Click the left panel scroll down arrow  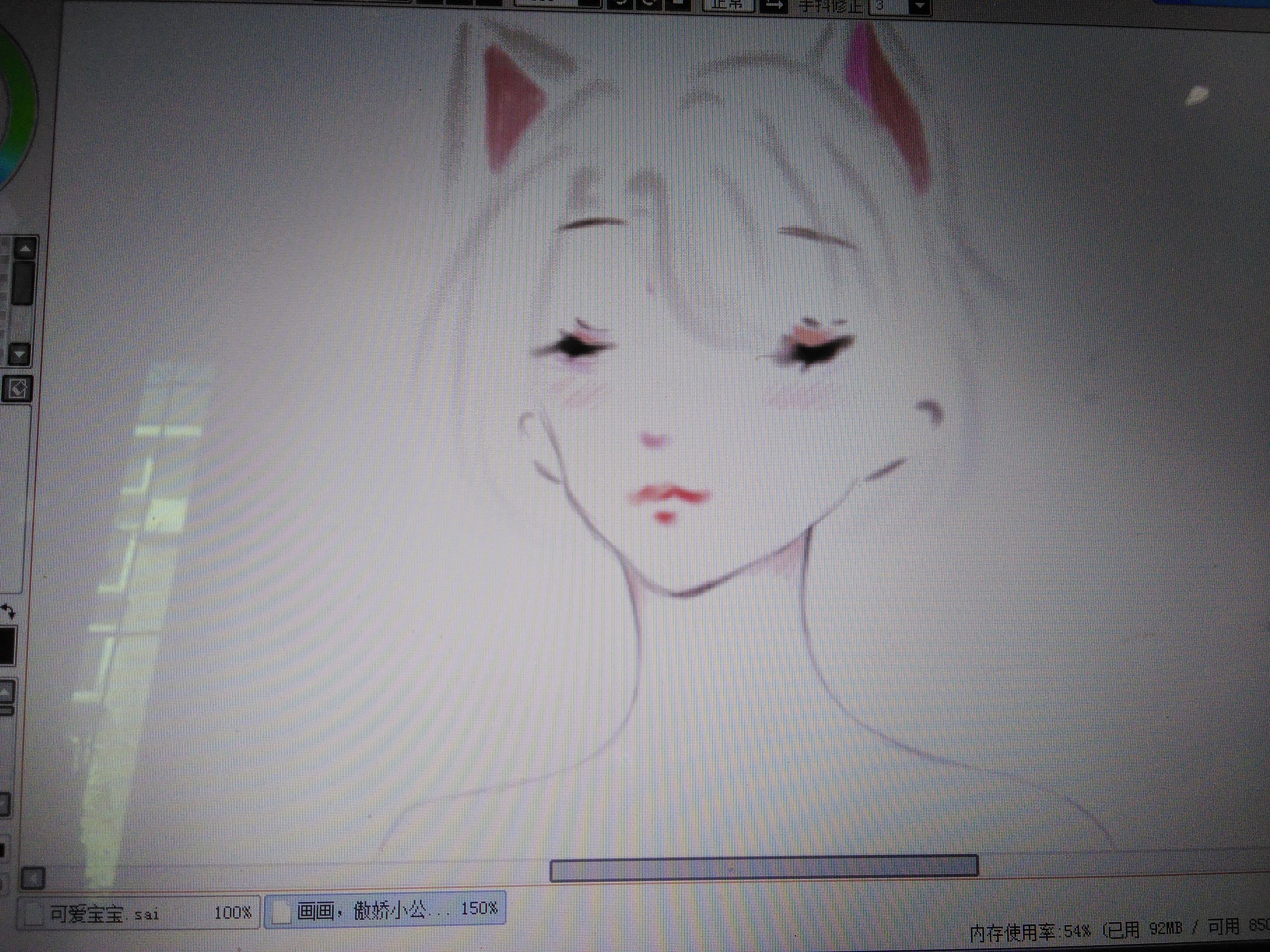point(20,354)
